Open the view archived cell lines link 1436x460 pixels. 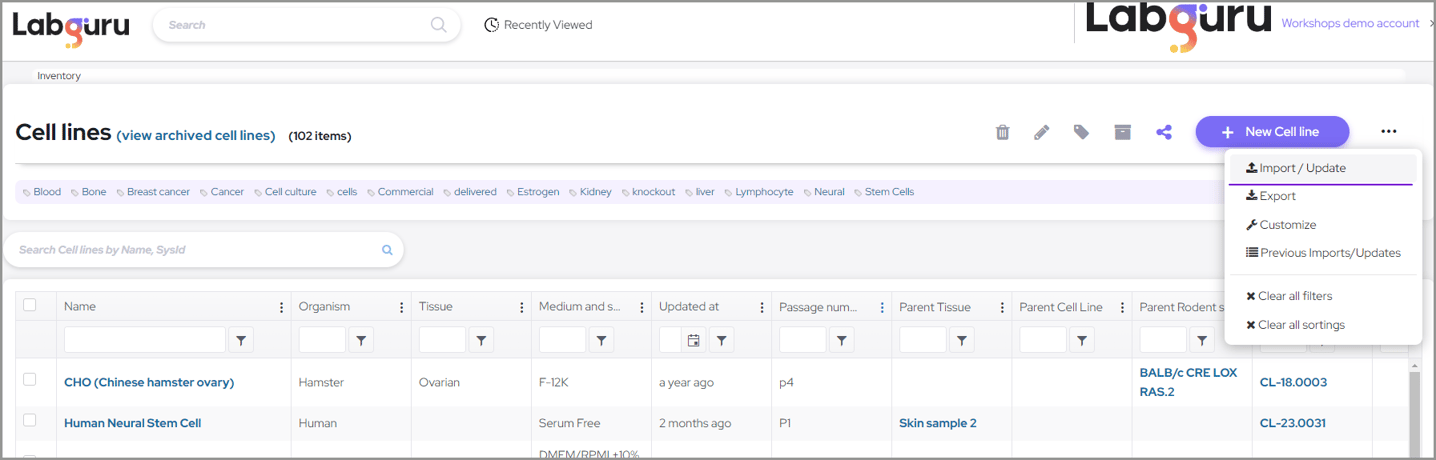196,136
